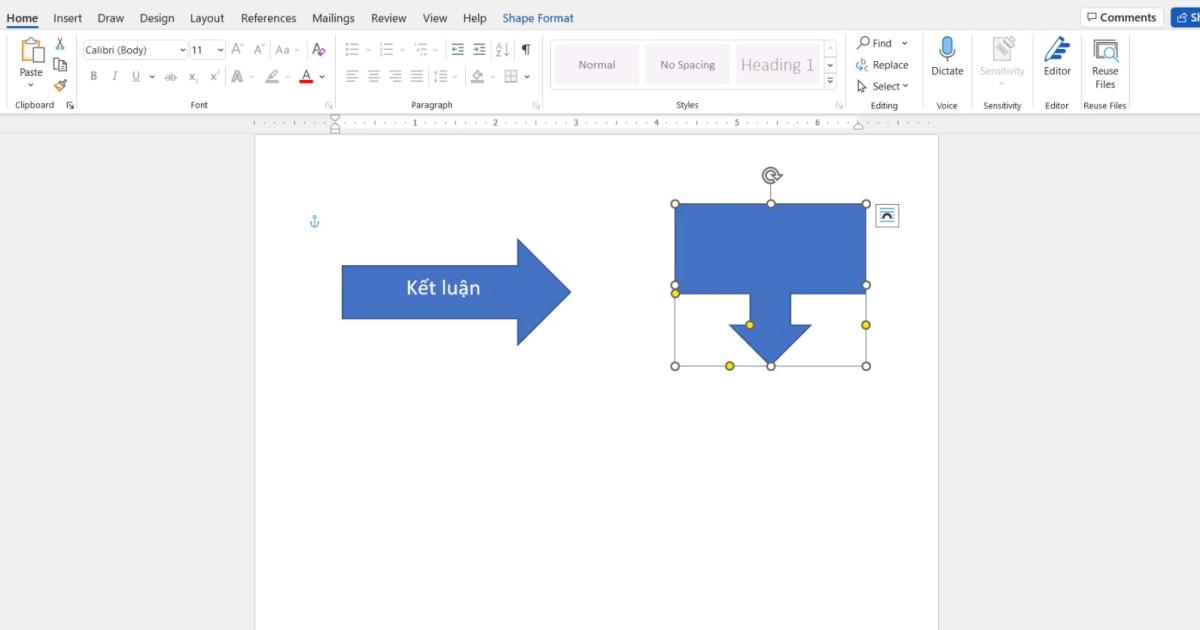Toggle Show/Hide paragraph marks
This screenshot has height=630, width=1200.
[x=526, y=50]
